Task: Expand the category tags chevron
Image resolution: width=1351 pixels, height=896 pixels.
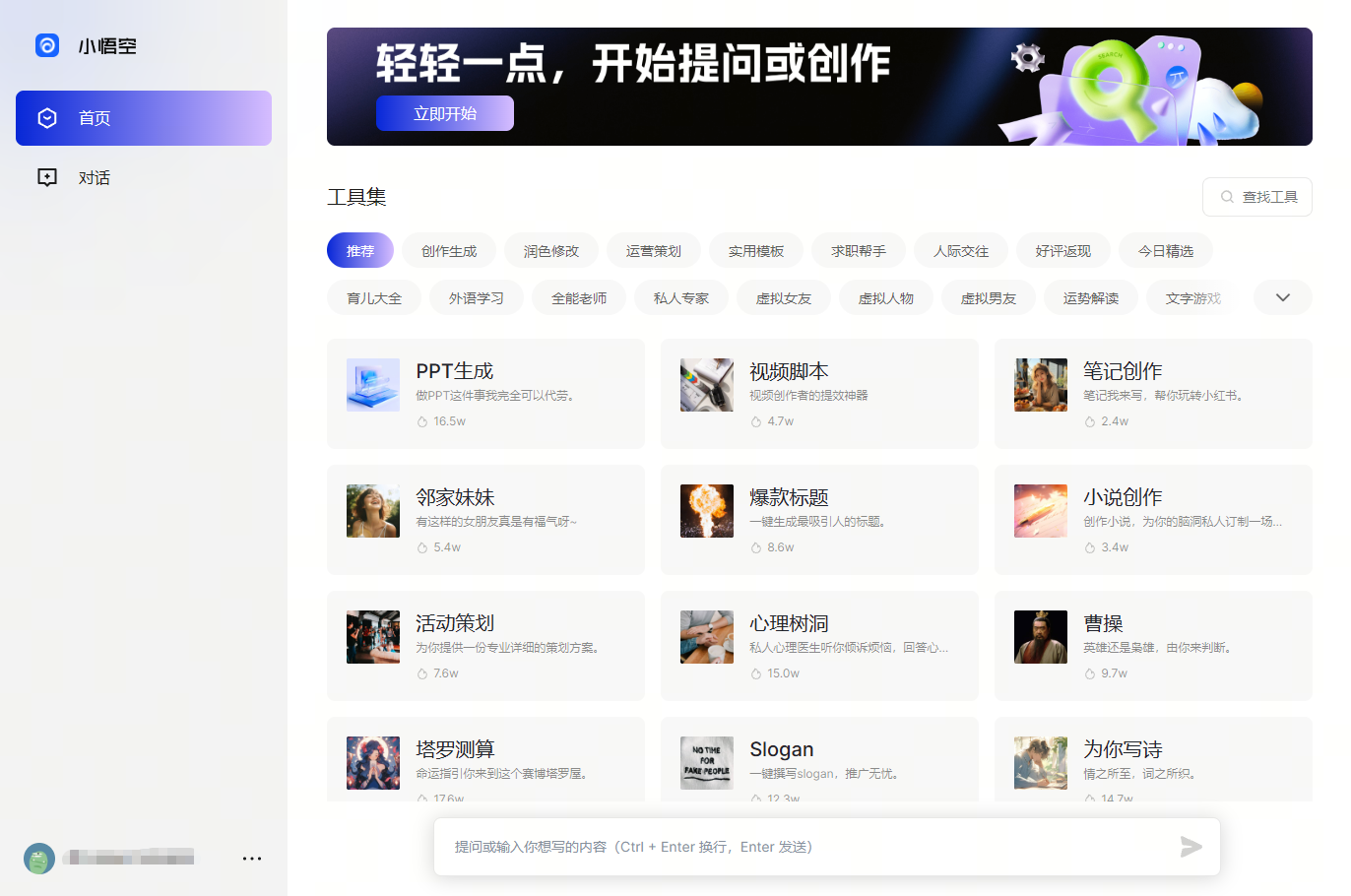Action: 1282,298
